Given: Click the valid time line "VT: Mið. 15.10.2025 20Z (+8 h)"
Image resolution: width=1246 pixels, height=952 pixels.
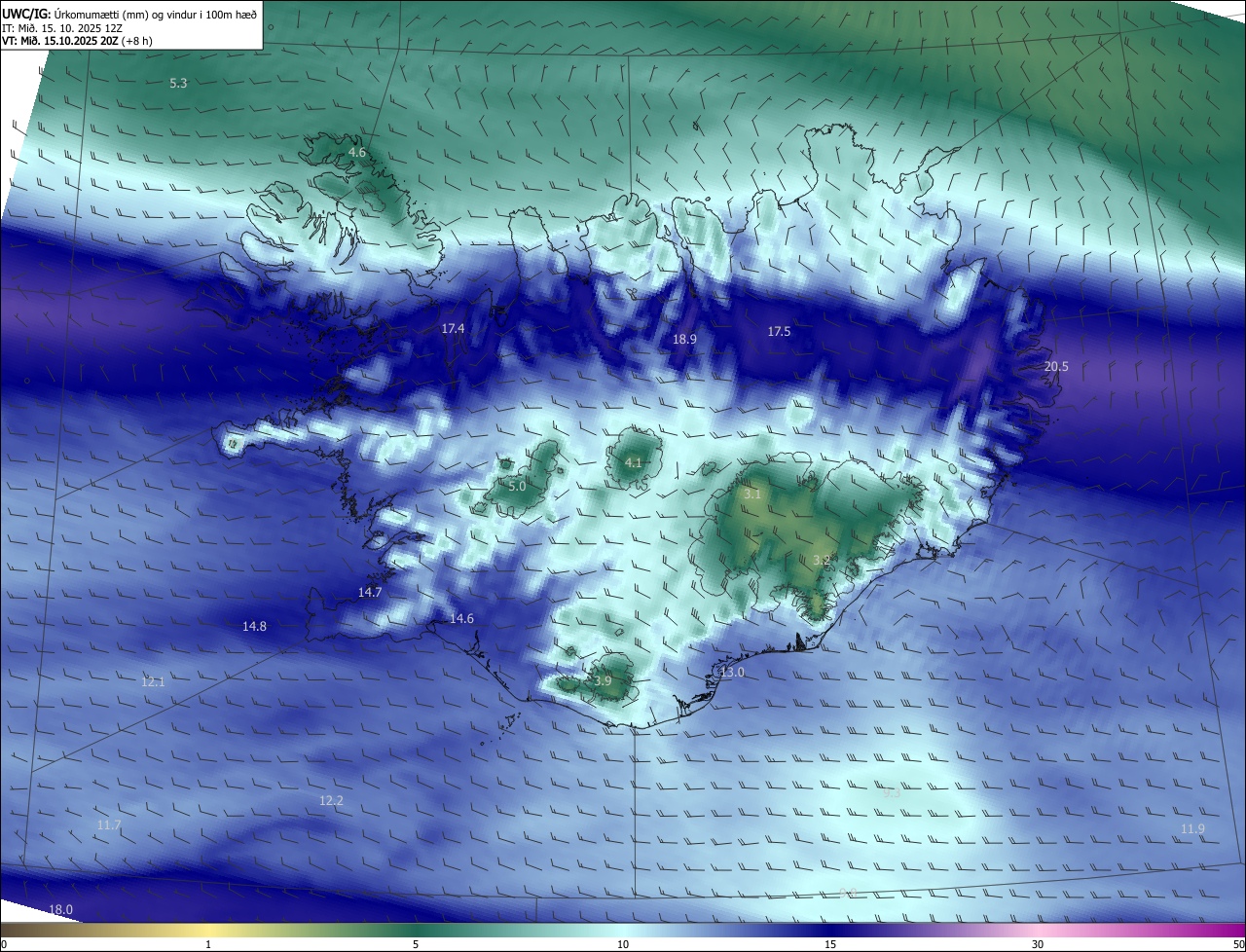Looking at the screenshot, I should point(77,41).
